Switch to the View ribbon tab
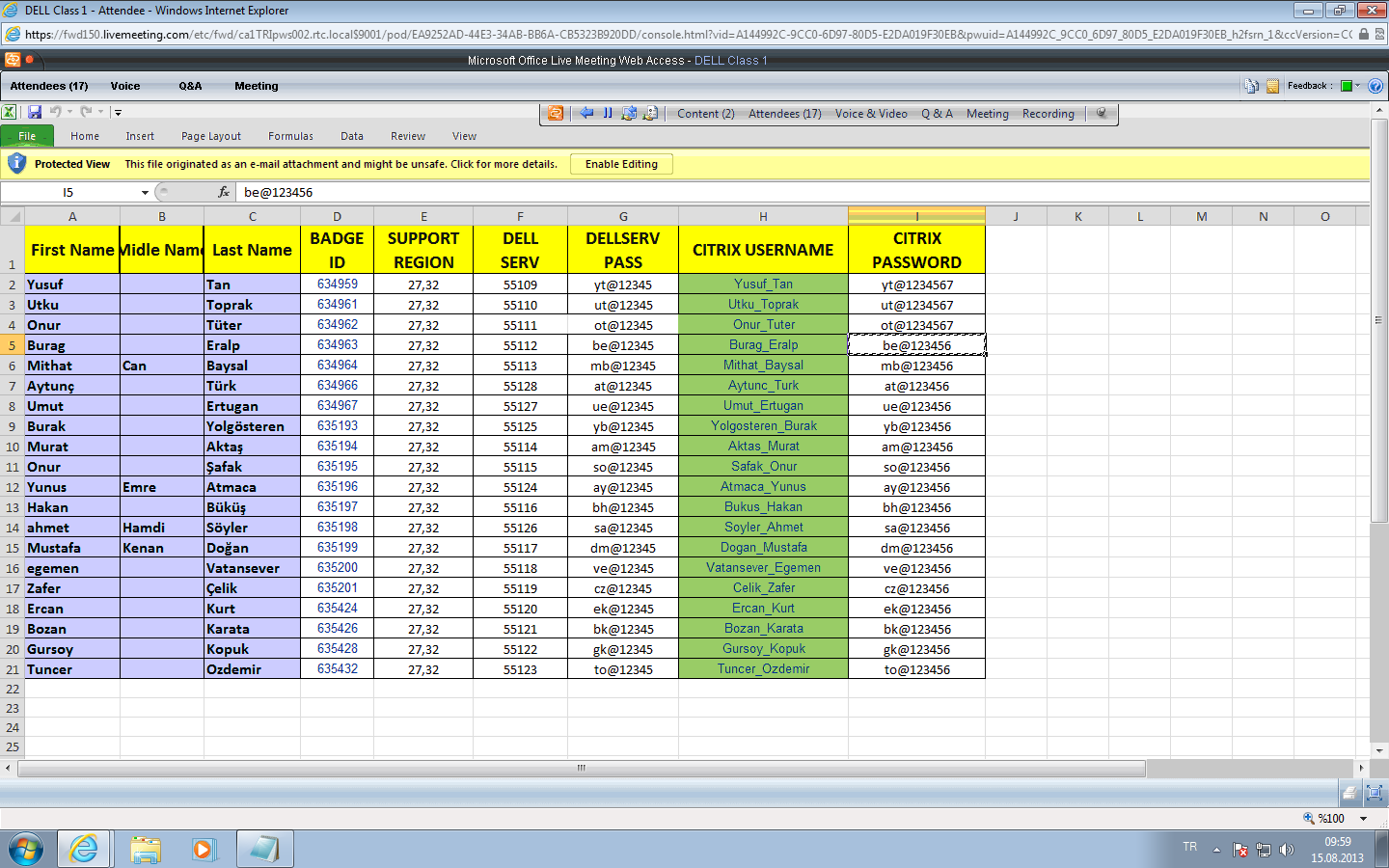Viewport: 1389px width, 868px height. (464, 136)
